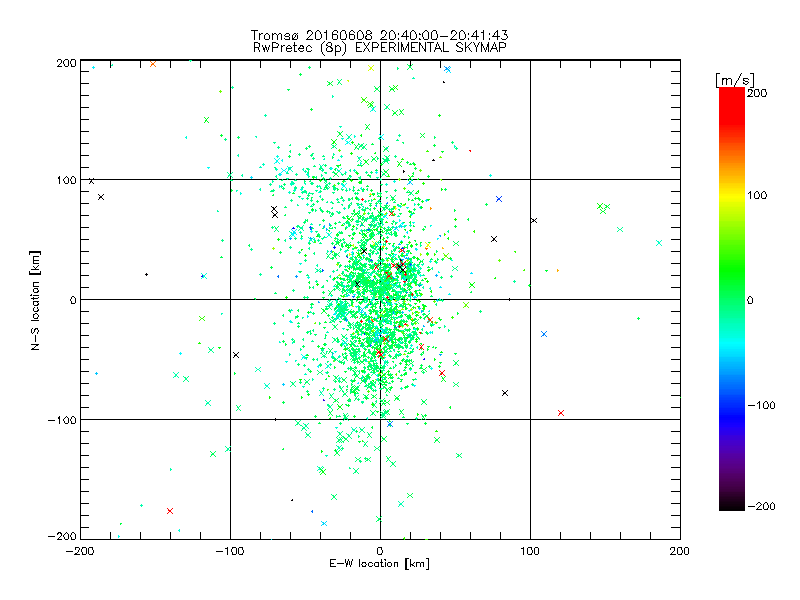Click the y-axis tick label '100'
The image size is (800, 600).
point(66,180)
